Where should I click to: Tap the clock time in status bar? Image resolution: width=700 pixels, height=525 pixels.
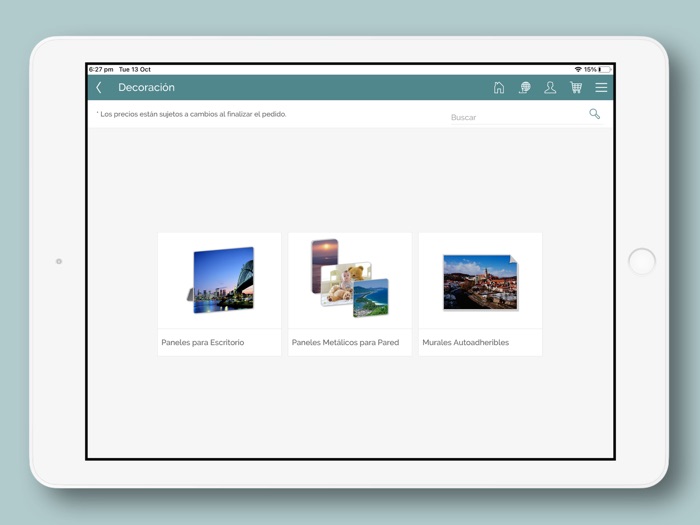pos(101,69)
